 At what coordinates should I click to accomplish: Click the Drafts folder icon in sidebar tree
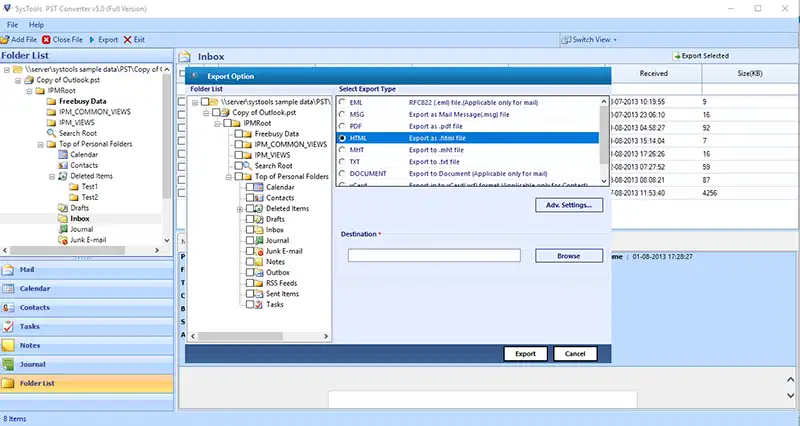[63, 208]
